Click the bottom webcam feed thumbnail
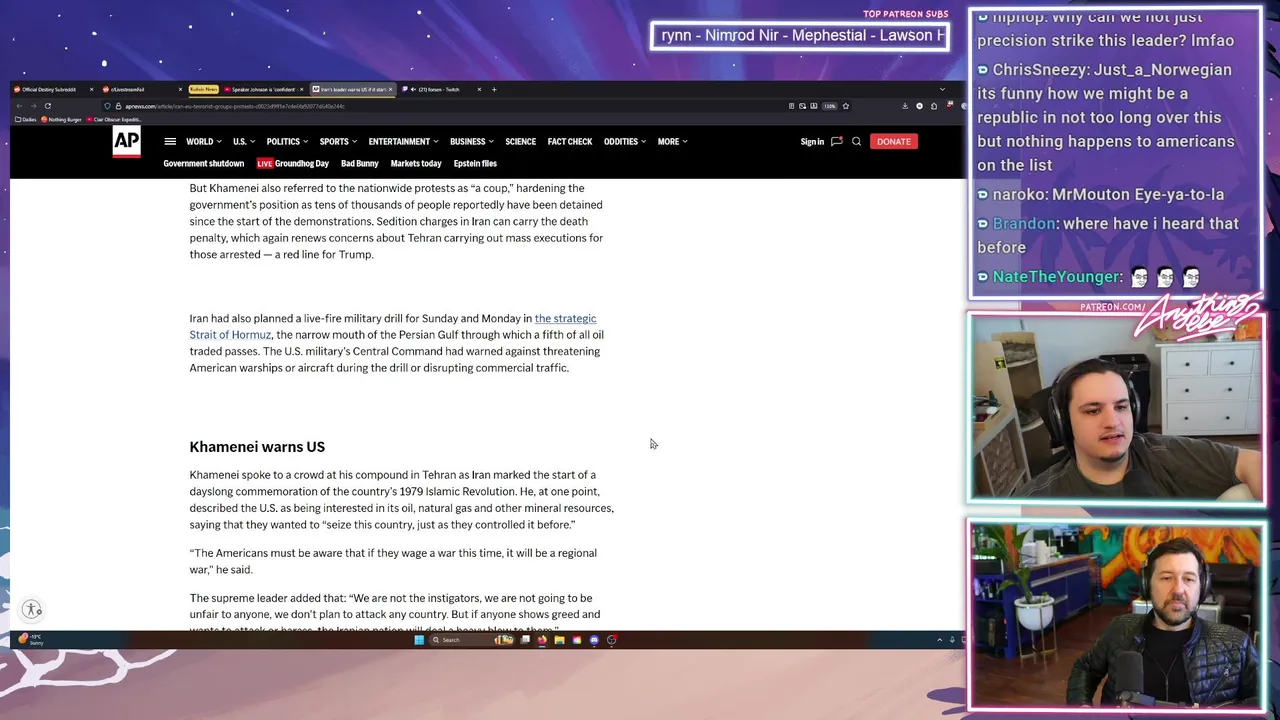Screen dimensions: 1280x720 (x=1116, y=615)
